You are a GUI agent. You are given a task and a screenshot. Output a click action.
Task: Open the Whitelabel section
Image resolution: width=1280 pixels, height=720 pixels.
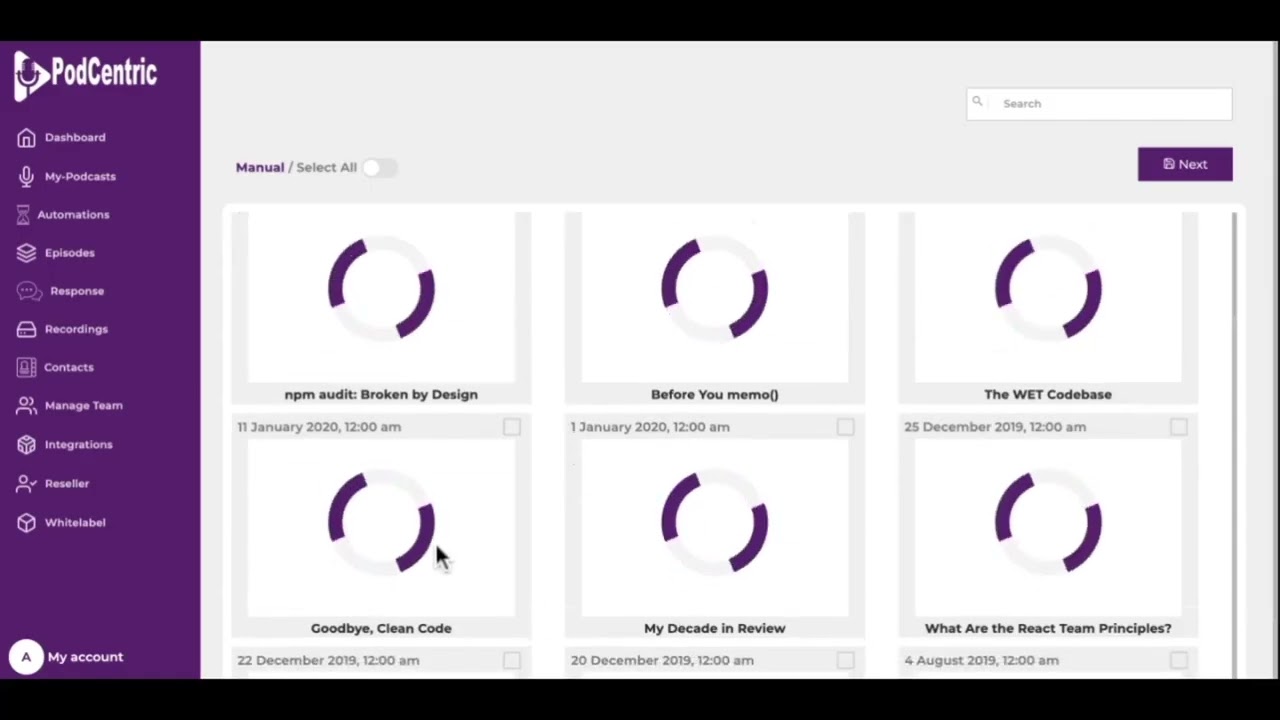(75, 523)
